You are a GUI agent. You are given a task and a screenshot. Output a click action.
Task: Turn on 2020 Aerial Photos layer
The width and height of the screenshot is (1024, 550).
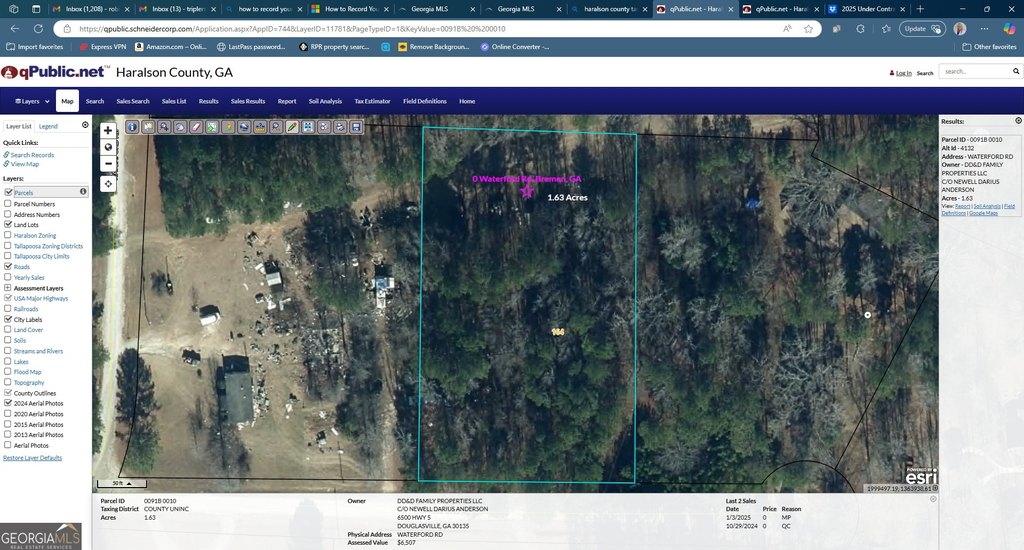click(x=9, y=414)
